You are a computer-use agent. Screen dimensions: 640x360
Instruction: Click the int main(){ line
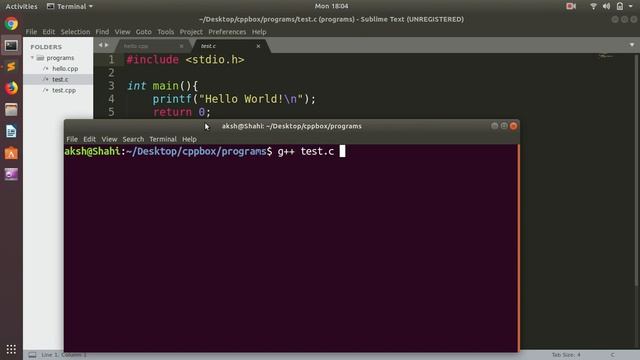(x=162, y=86)
